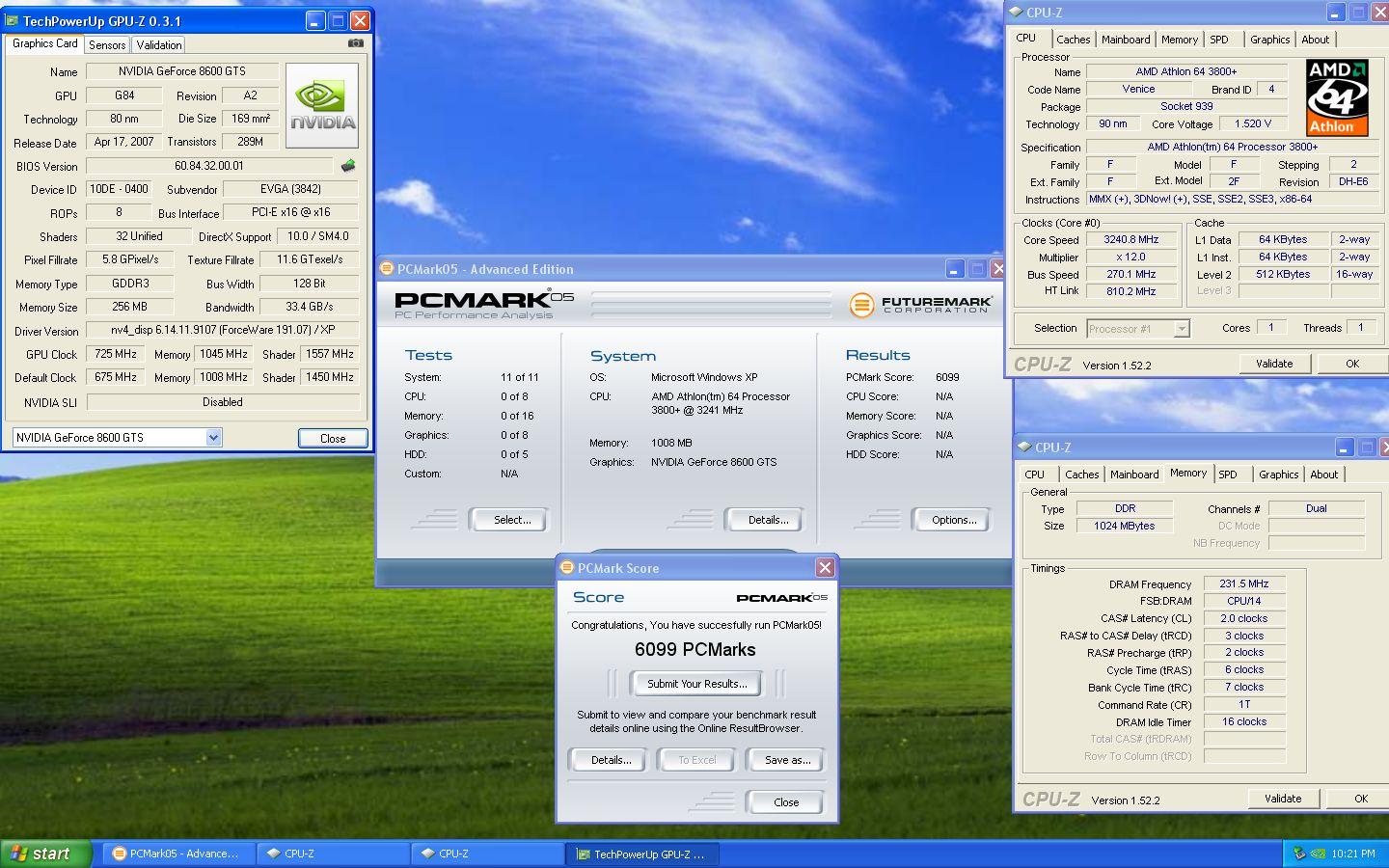
Task: Click the PCMark Score dialog title icon
Action: (x=567, y=568)
